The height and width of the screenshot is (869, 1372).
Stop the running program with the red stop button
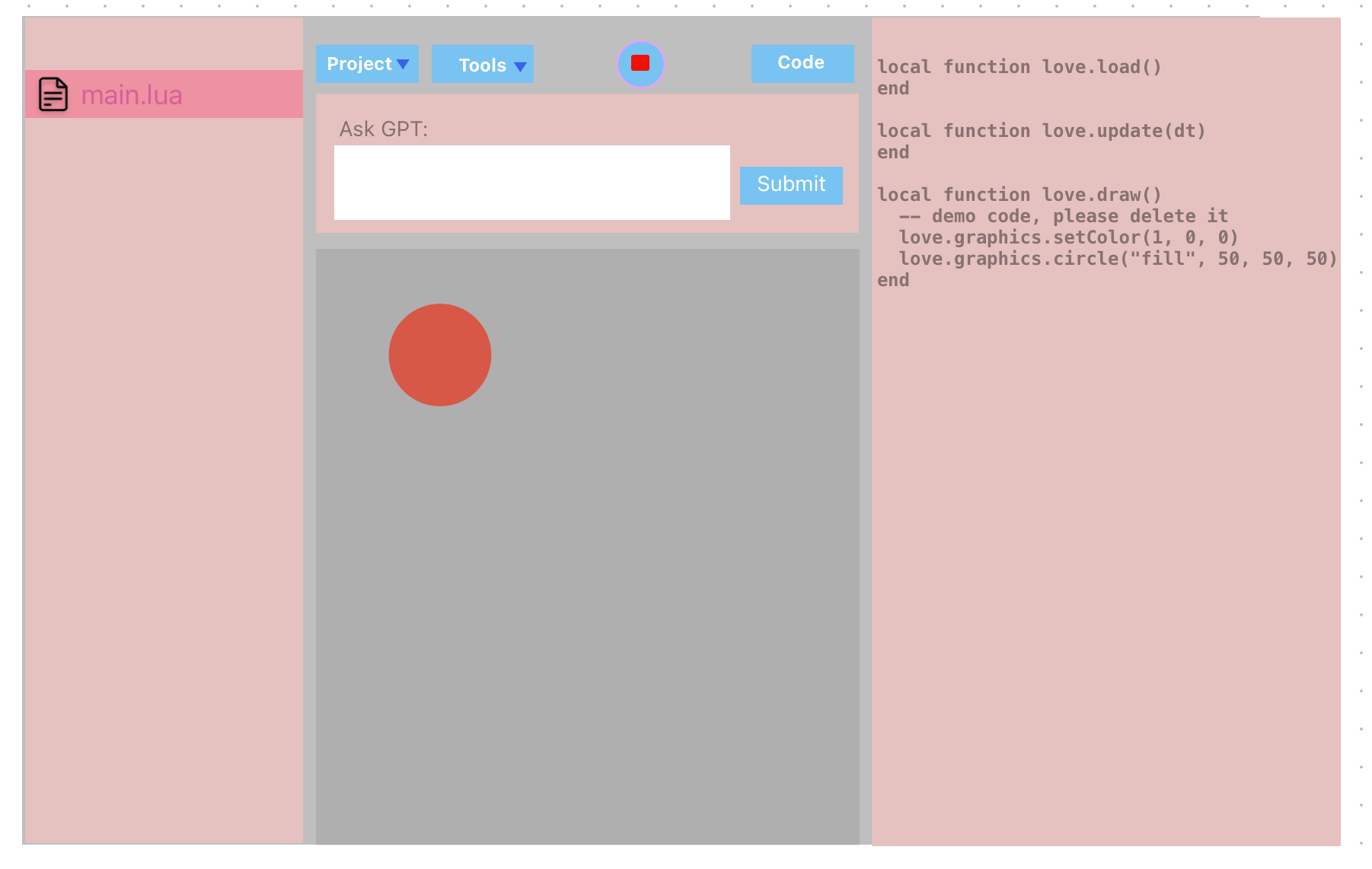pyautogui.click(x=640, y=64)
